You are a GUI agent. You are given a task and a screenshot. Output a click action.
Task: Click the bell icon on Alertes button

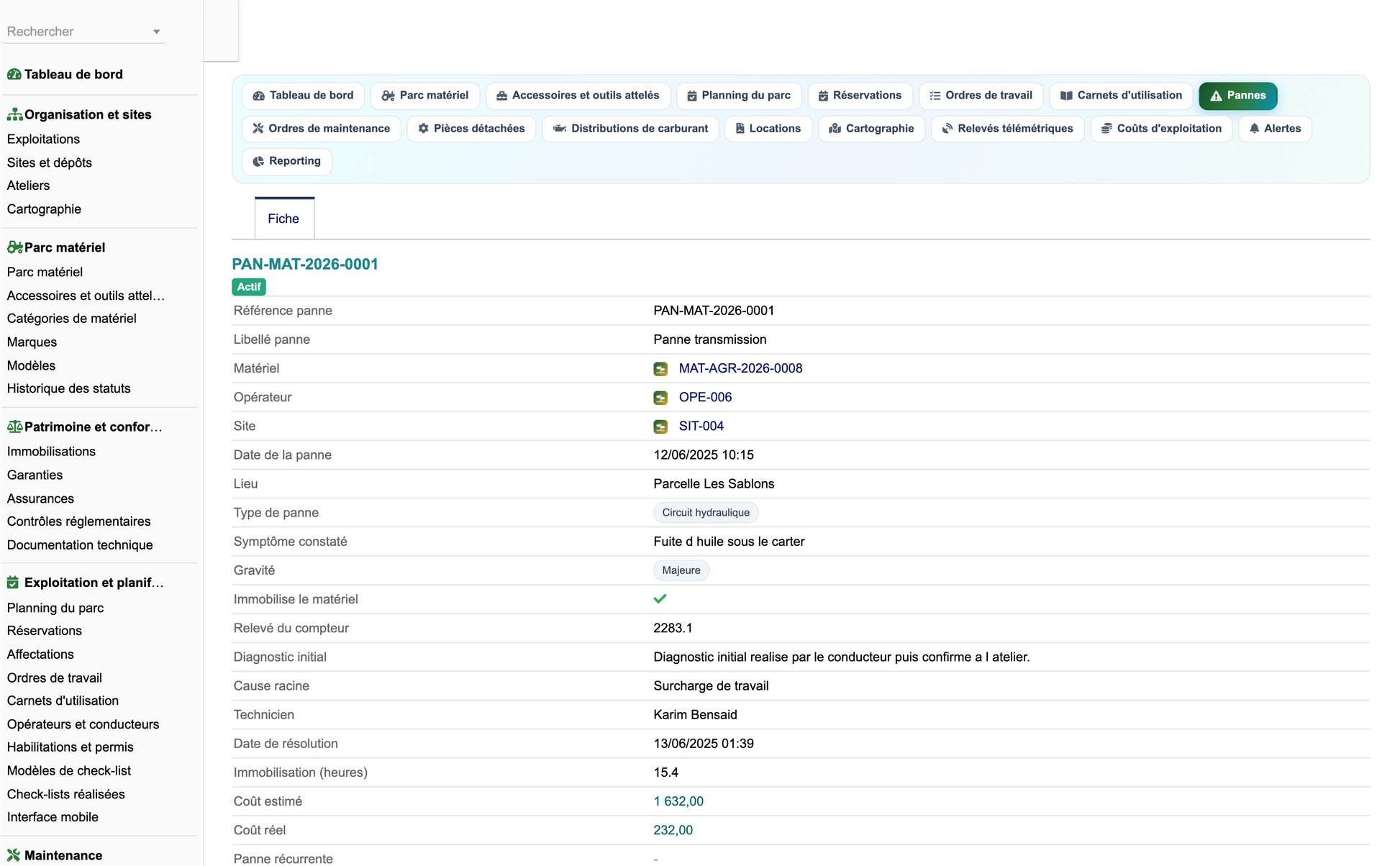(1255, 129)
